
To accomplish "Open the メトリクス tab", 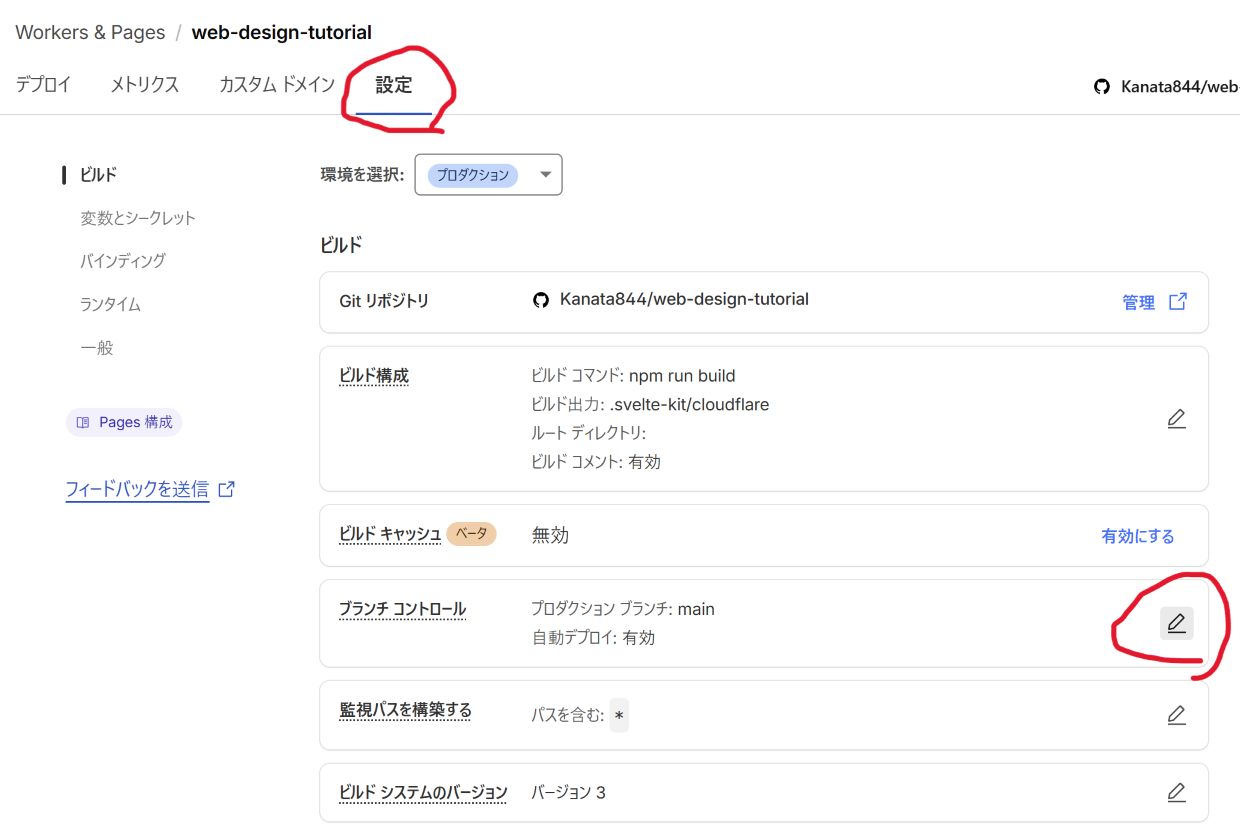I will (x=144, y=85).
